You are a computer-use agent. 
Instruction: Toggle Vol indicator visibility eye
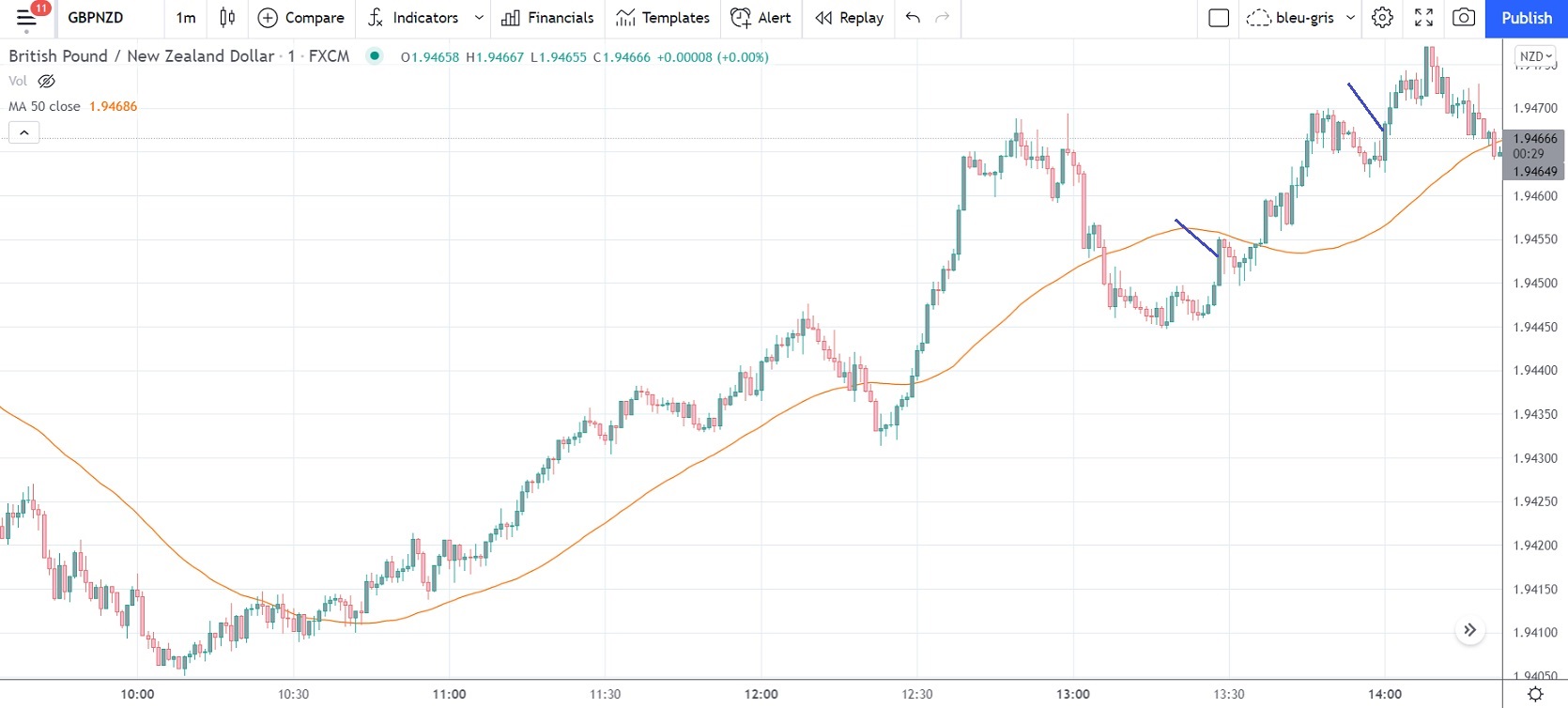point(46,81)
